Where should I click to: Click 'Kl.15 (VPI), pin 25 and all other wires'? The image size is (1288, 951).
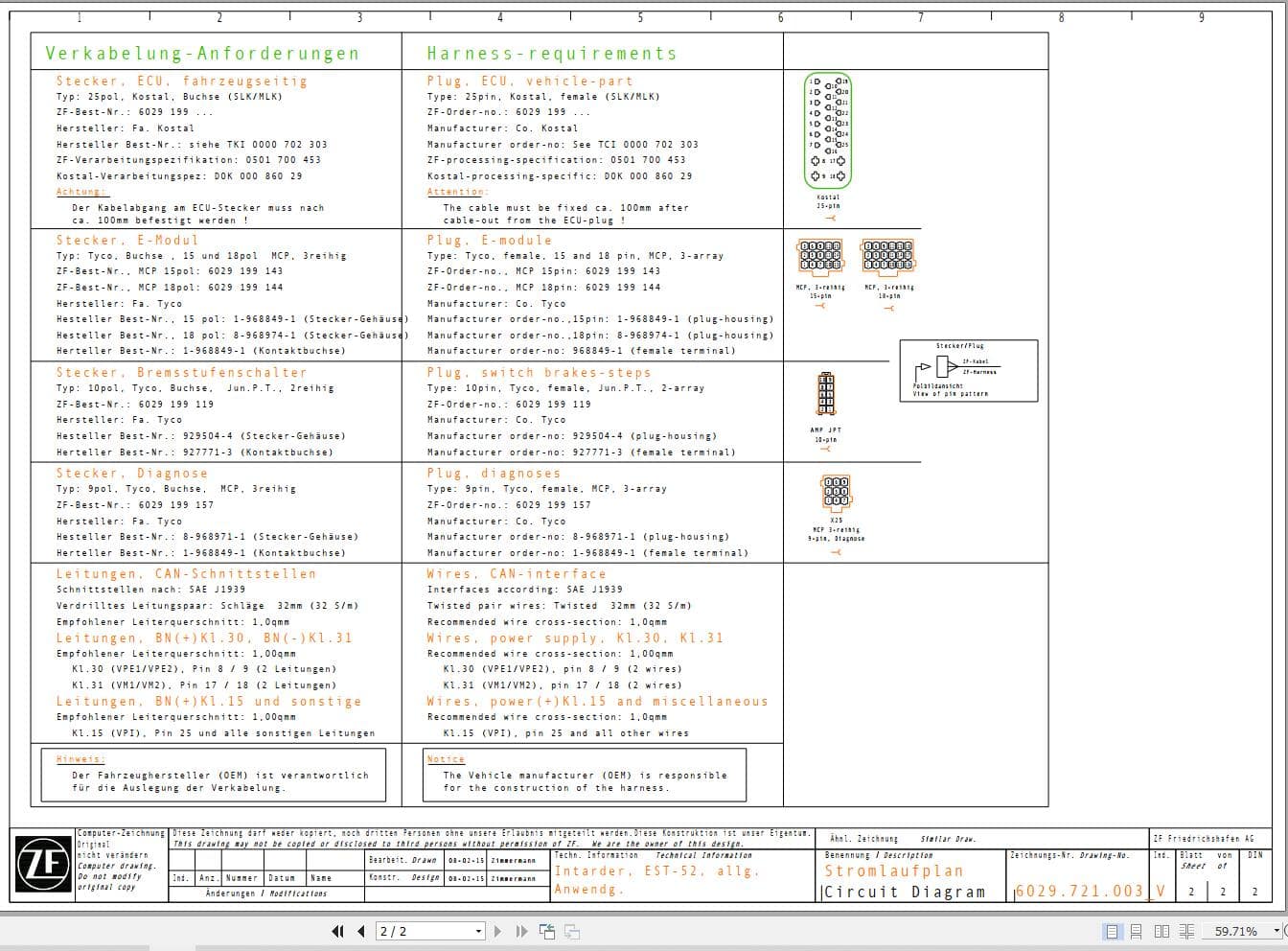tap(565, 733)
